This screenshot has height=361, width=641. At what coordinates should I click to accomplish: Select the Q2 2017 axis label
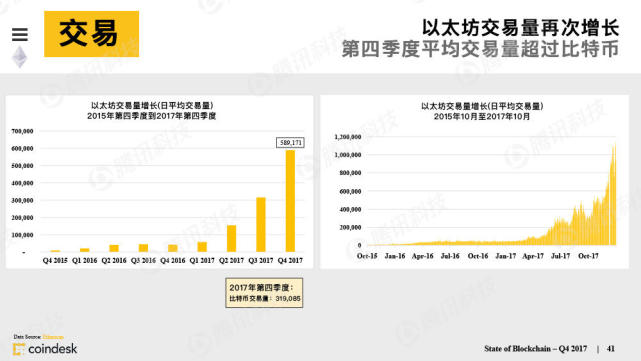(231, 260)
